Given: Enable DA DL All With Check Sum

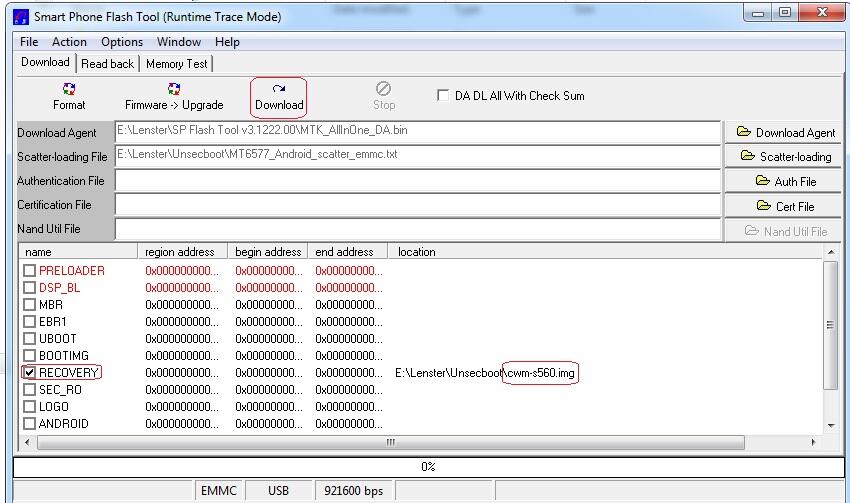Looking at the screenshot, I should (x=443, y=95).
